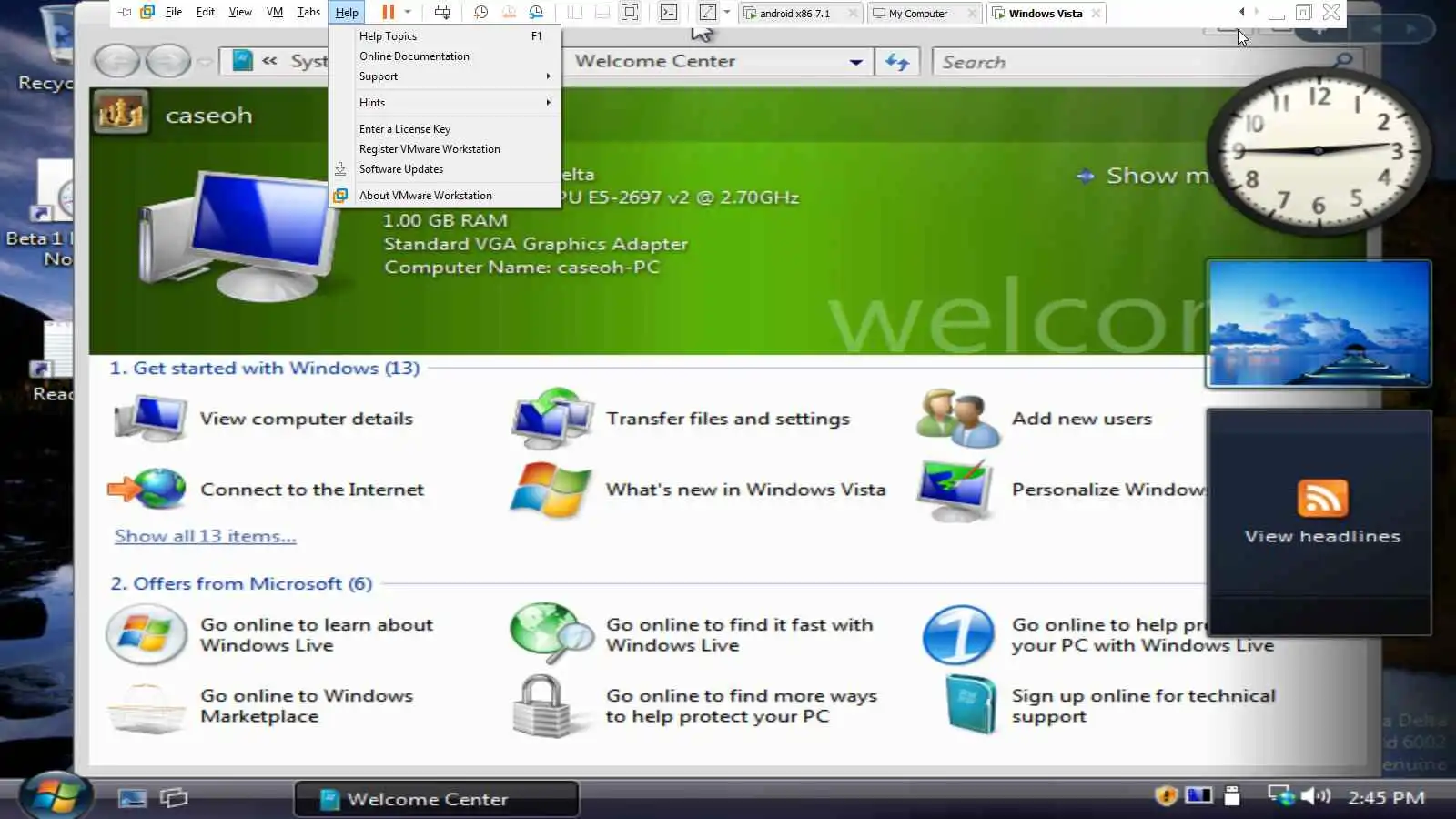Open Transfer files and settings

click(728, 419)
